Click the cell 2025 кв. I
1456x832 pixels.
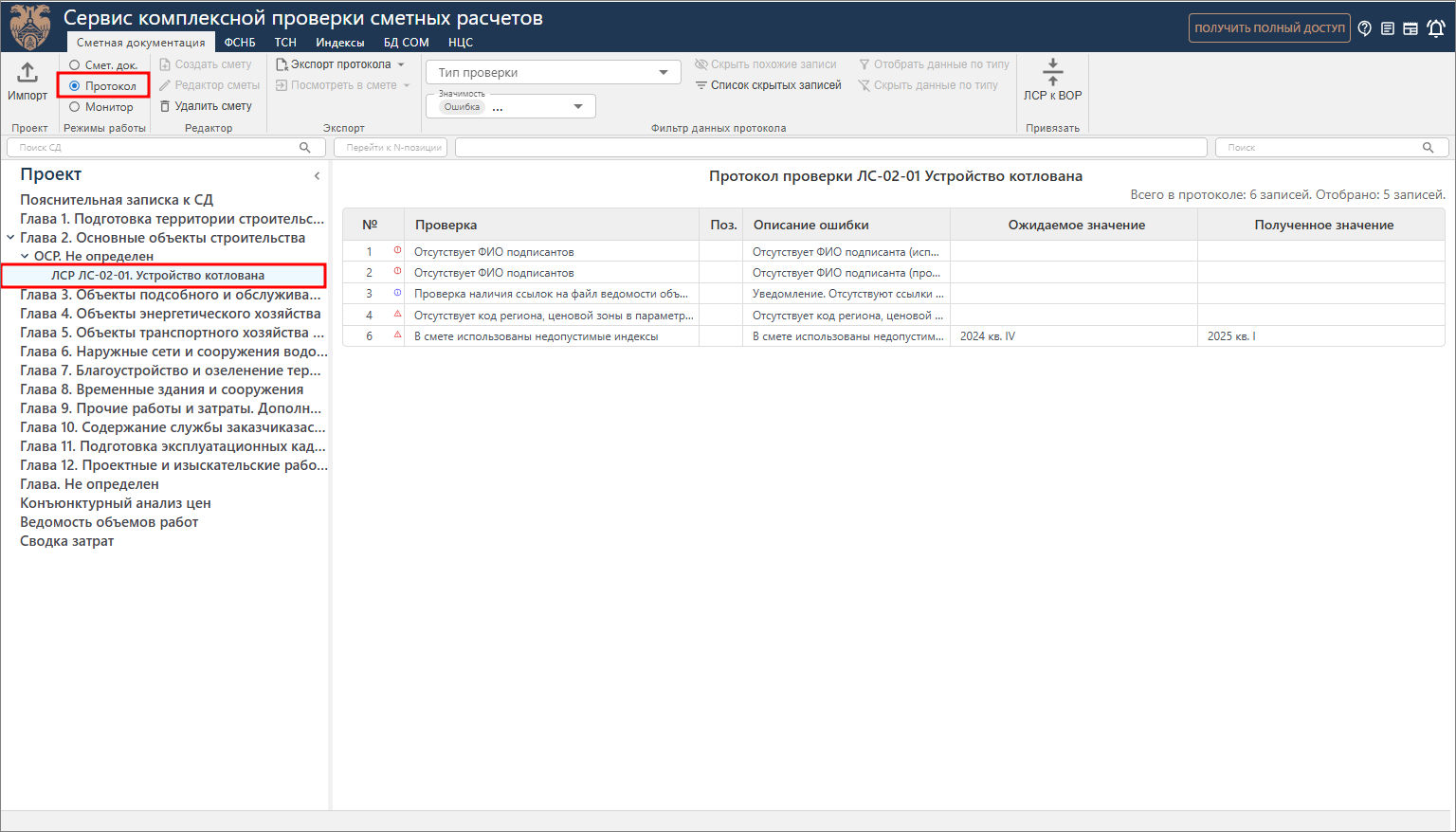[1321, 336]
